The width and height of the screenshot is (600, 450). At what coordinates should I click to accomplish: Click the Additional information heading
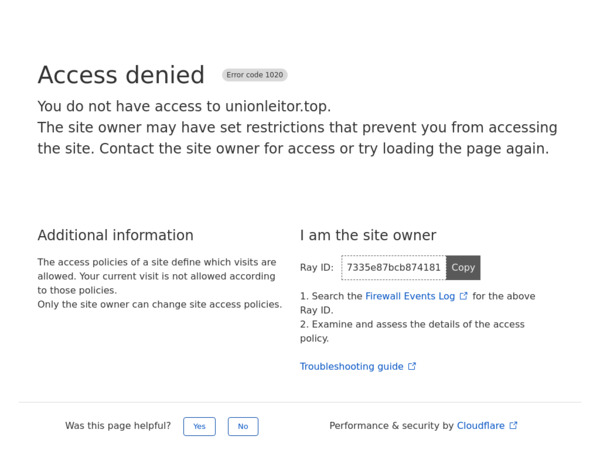pyautogui.click(x=115, y=236)
